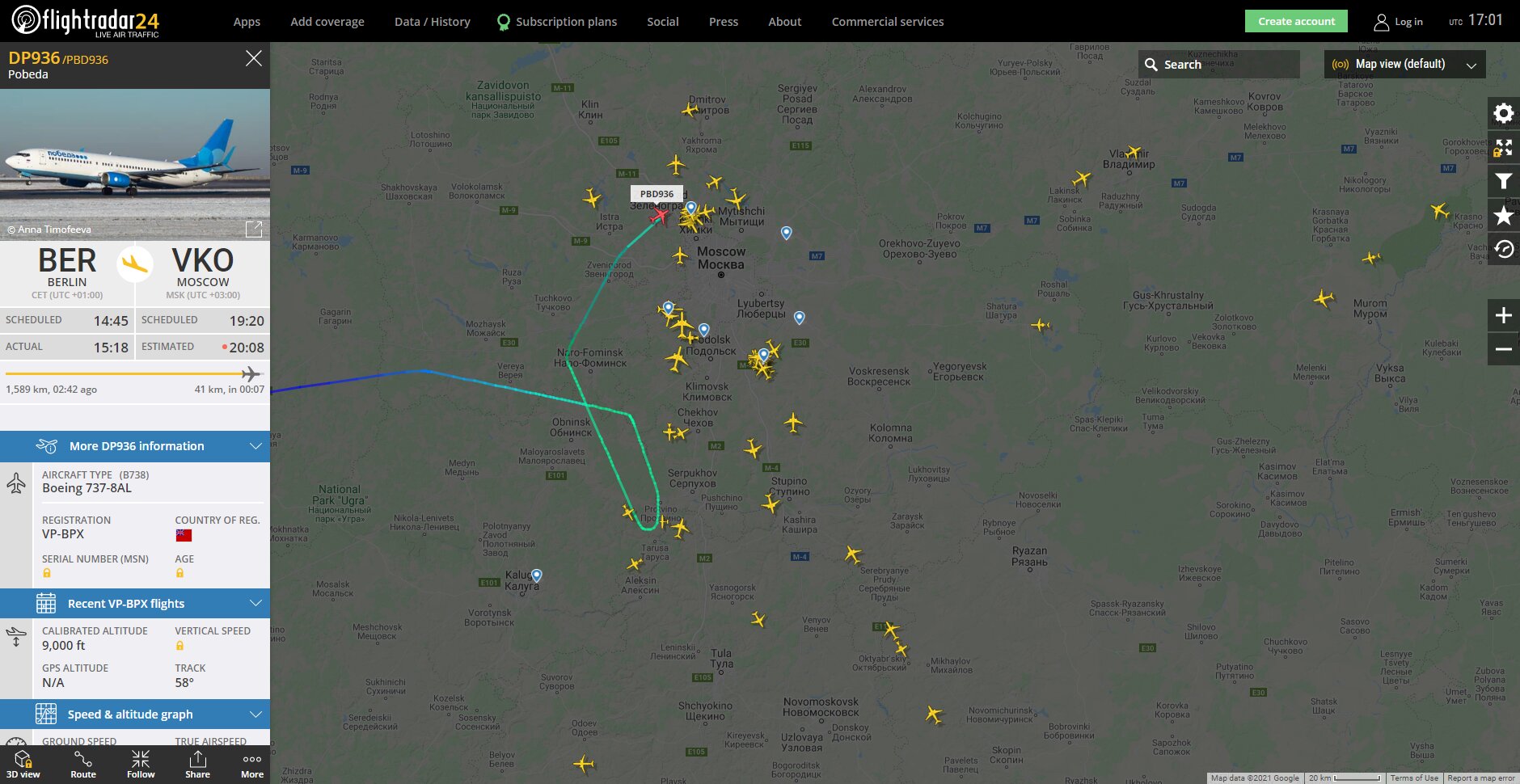Toggle fullscreen map icon
The width and height of the screenshot is (1520, 784).
tap(1504, 147)
